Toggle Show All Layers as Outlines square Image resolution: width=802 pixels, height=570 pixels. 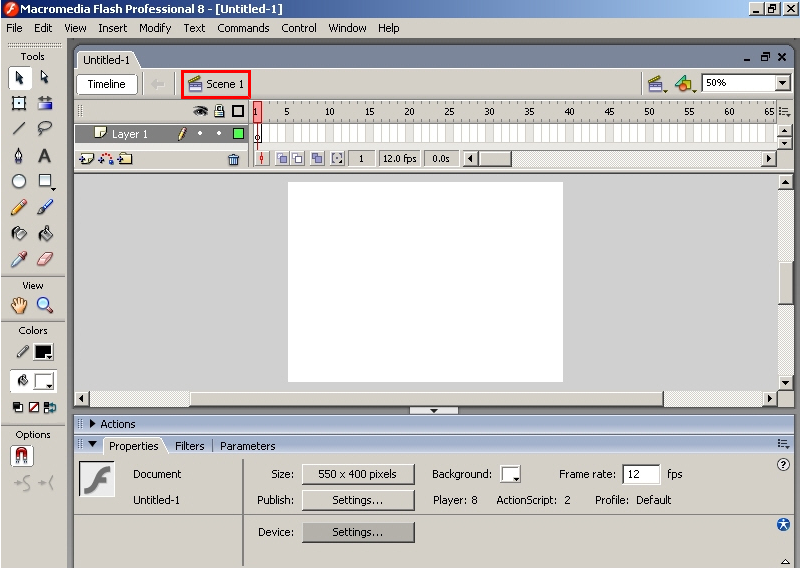(238, 111)
